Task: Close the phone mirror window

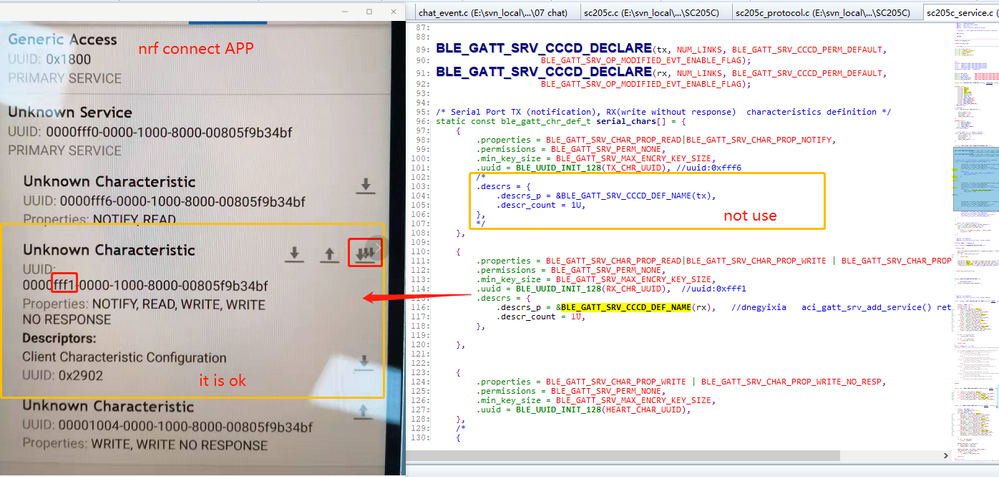Action: [393, 11]
